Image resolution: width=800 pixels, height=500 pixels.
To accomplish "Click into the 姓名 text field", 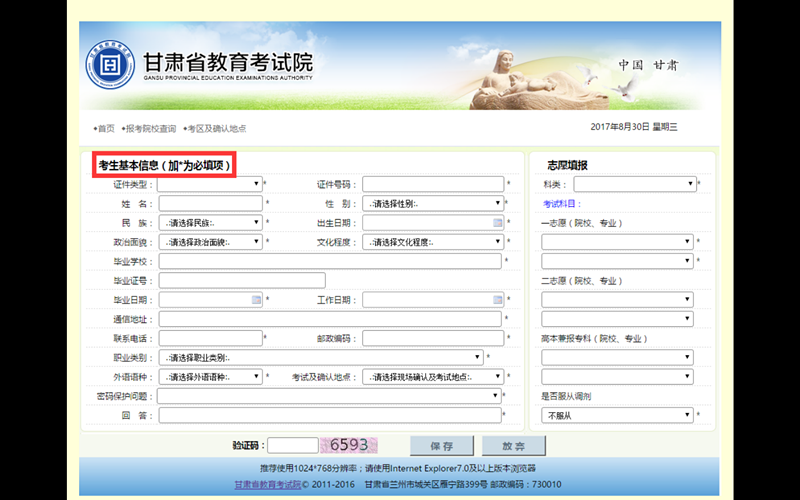I will click(210, 203).
